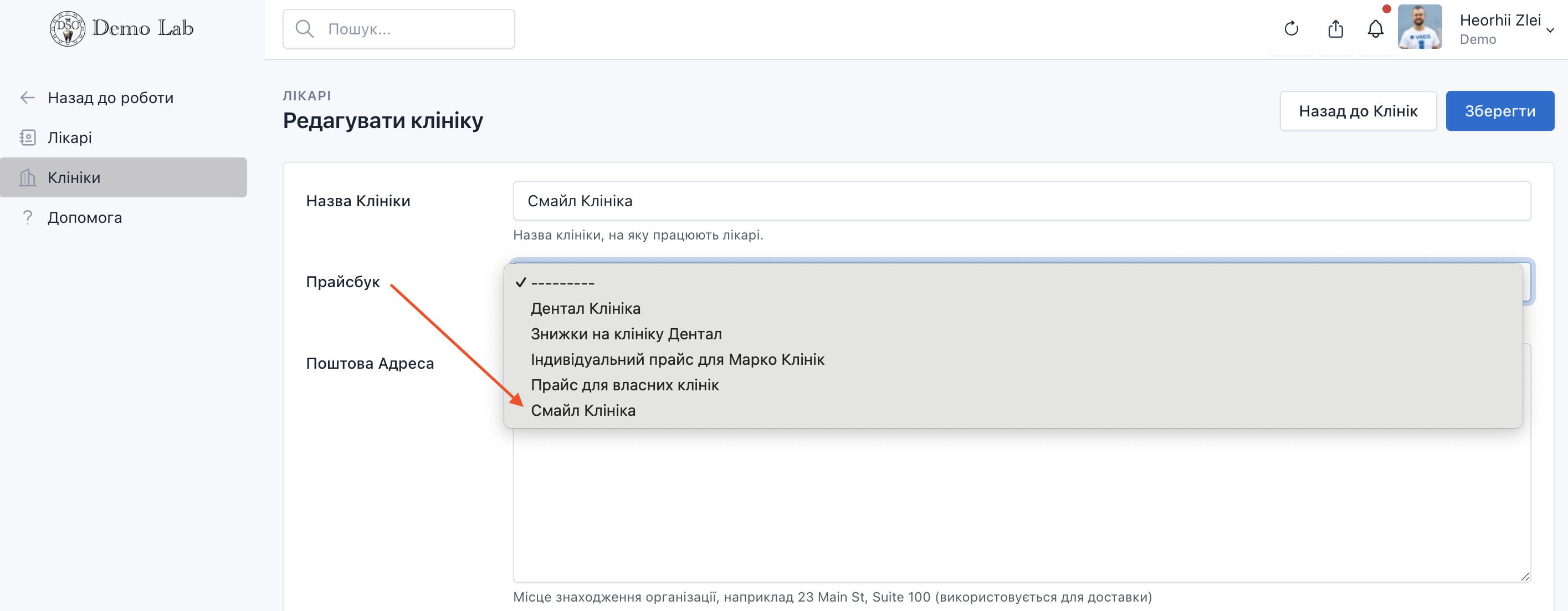This screenshot has height=611, width=1568.
Task: Click the Допомога question mark icon
Action: point(27,217)
